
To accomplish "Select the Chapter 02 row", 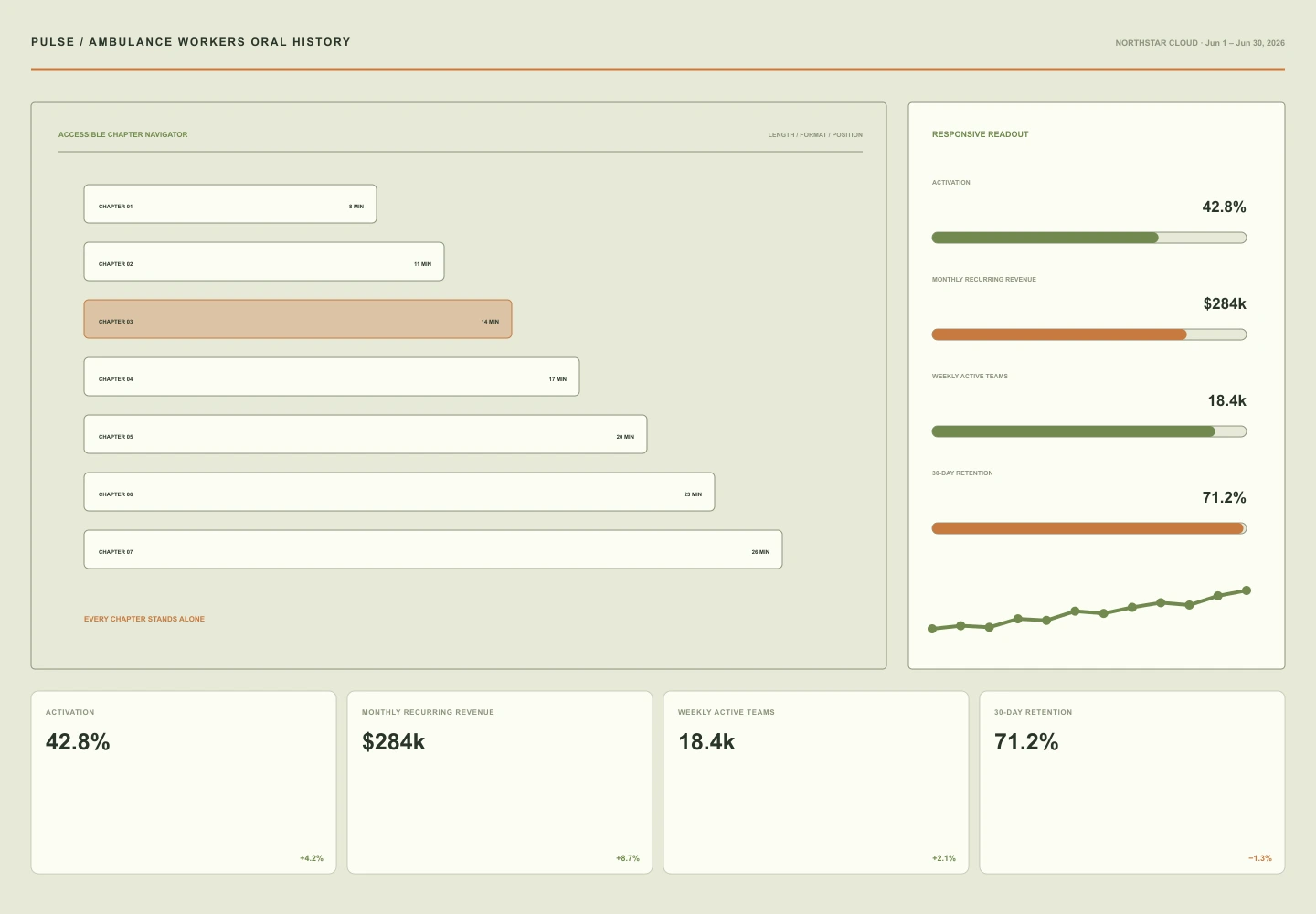I will (x=264, y=261).
